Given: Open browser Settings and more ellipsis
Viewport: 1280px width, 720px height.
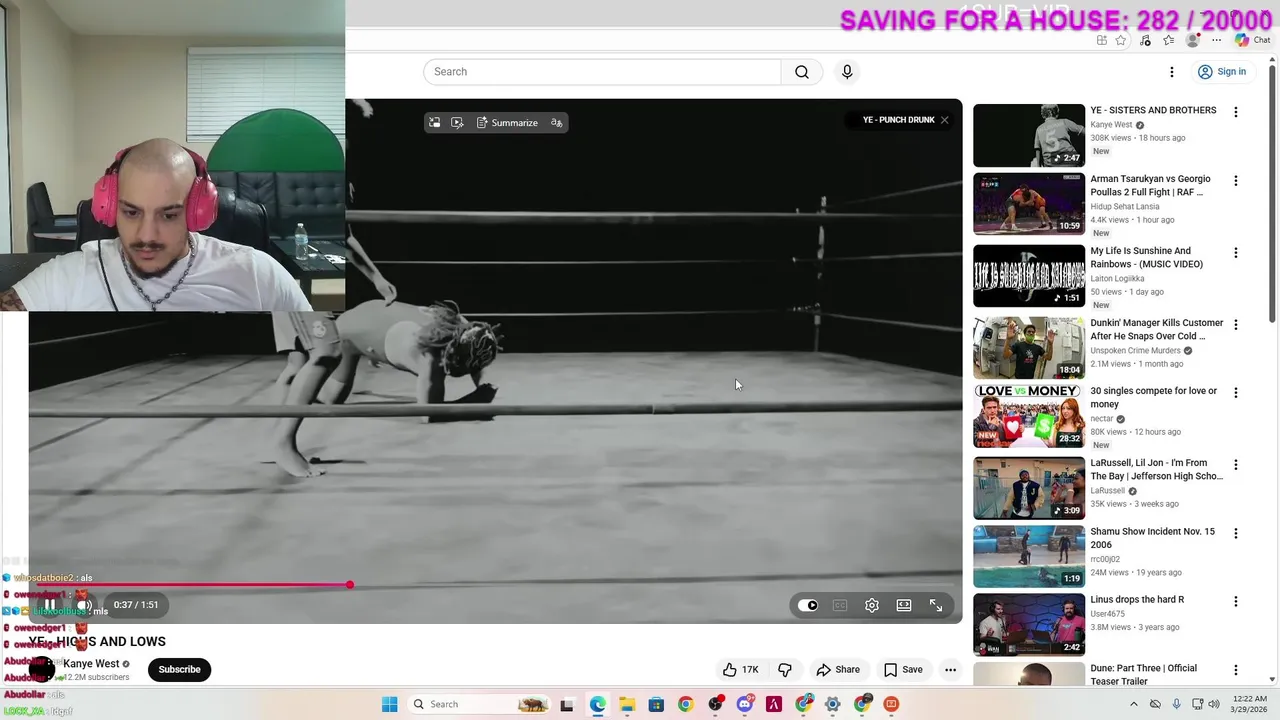Looking at the screenshot, I should click(1216, 40).
